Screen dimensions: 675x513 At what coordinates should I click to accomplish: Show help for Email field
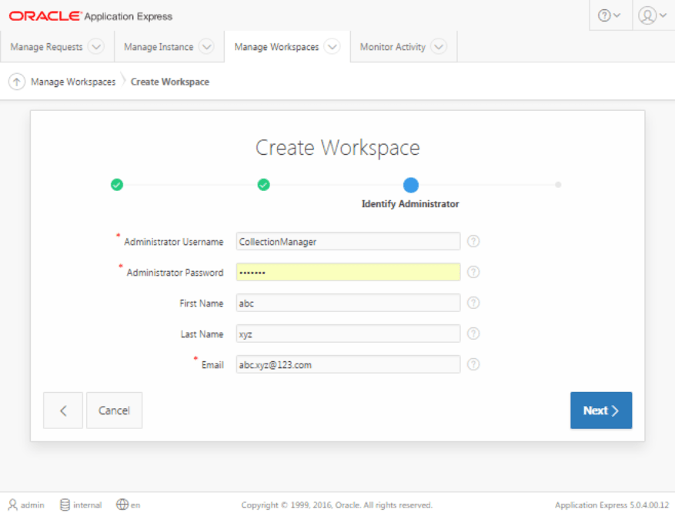coord(473,365)
